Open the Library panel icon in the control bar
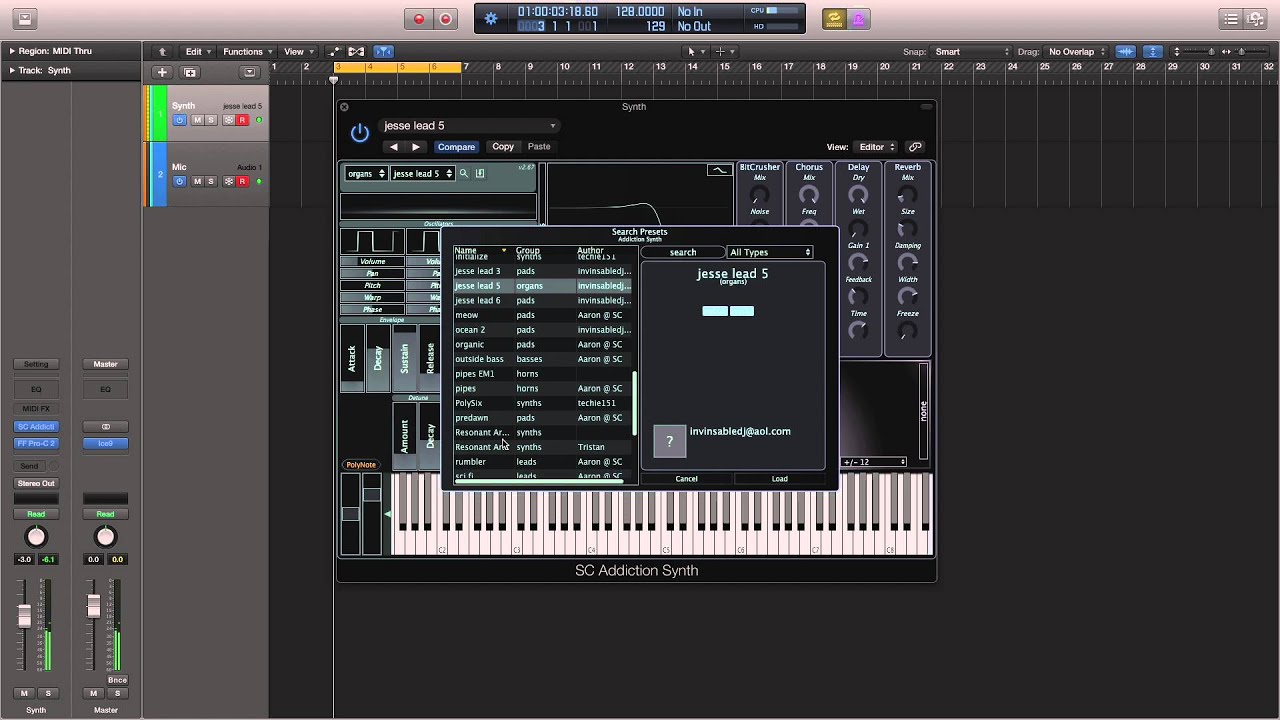The height and width of the screenshot is (720, 1280). point(25,19)
